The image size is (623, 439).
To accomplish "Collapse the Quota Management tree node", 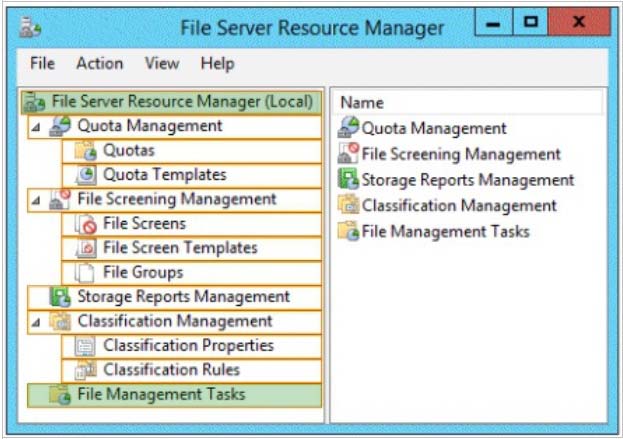I will click(36, 127).
